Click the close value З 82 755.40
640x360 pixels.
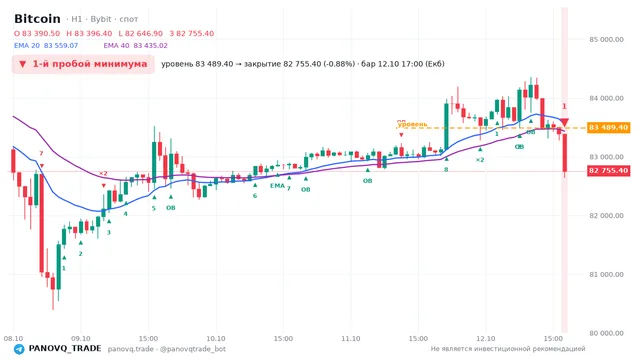[x=192, y=33]
